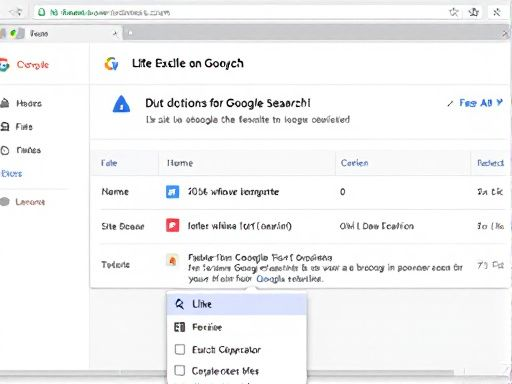Toggle the 'Eurch Ceperator' checkbox
512x384 pixels.
180,349
